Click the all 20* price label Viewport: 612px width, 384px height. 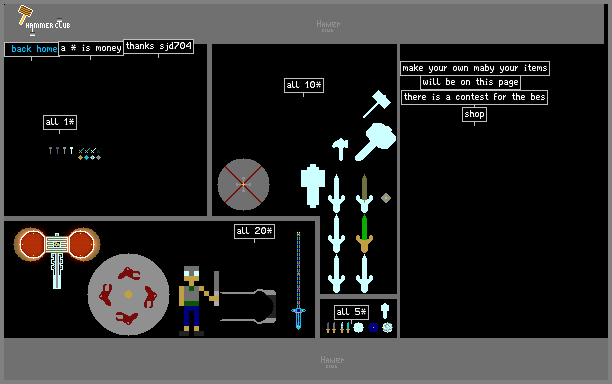coord(254,231)
